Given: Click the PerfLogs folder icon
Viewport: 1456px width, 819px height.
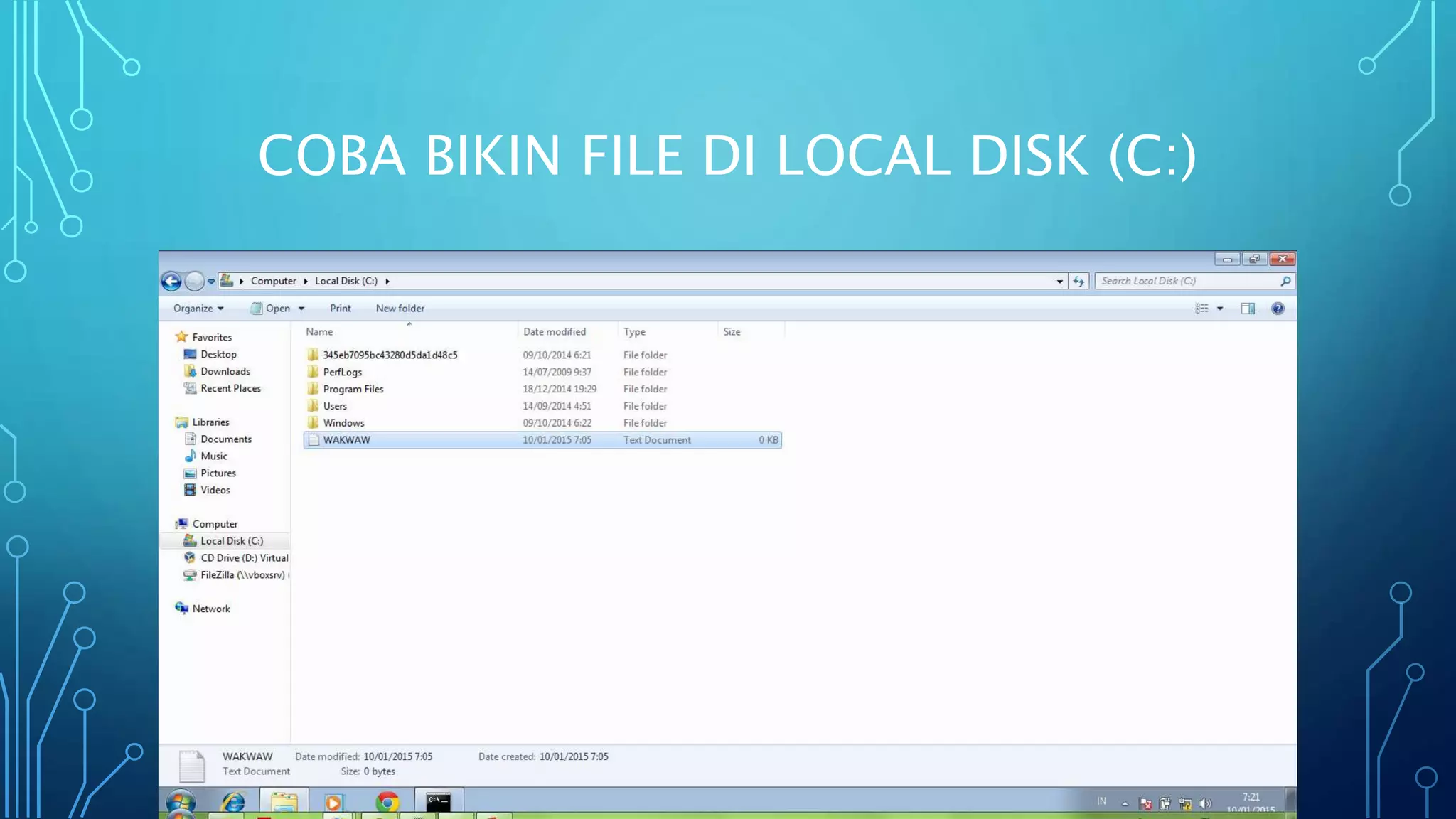Looking at the screenshot, I should point(313,372).
